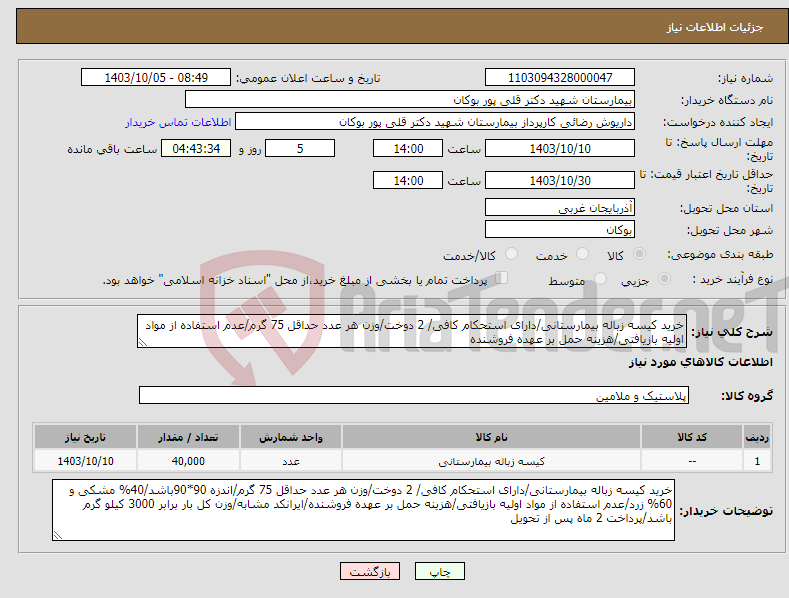
Task: Click the کد کالا column header
Action: [x=692, y=437]
